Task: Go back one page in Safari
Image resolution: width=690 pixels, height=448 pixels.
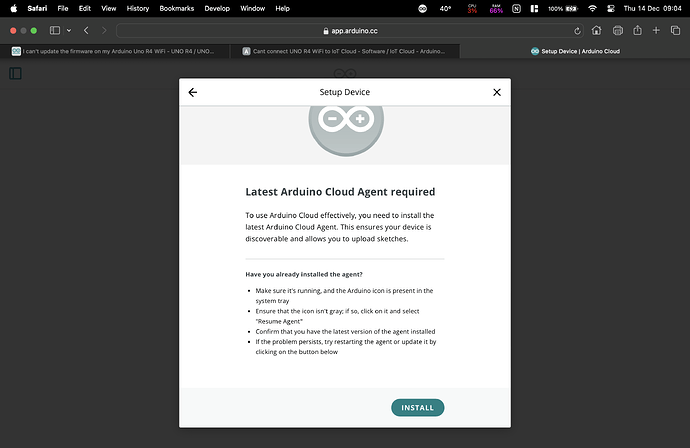Action: (86, 30)
